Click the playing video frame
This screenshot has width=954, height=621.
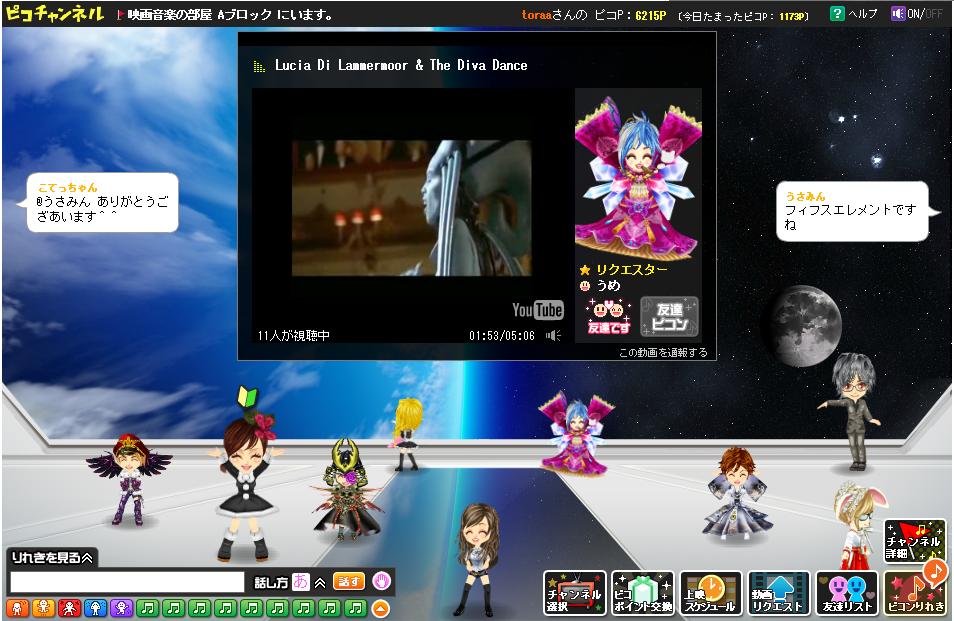tap(411, 208)
